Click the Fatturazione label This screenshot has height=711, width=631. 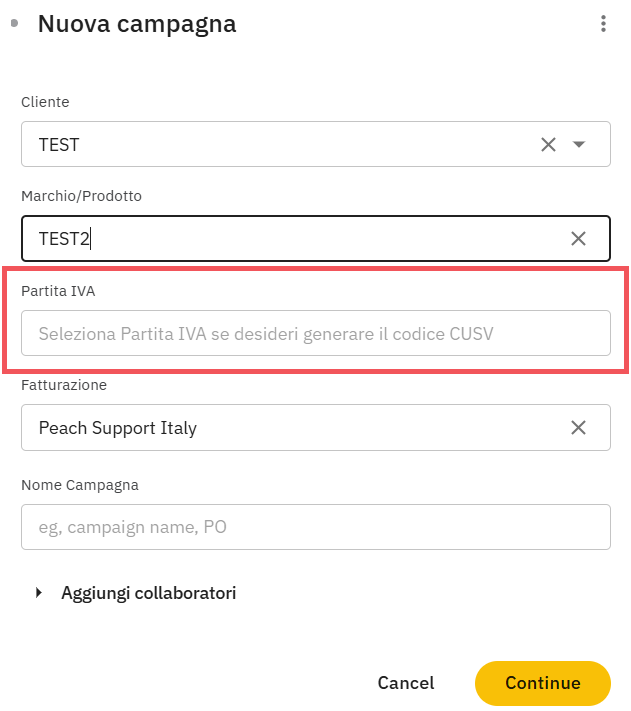point(64,385)
